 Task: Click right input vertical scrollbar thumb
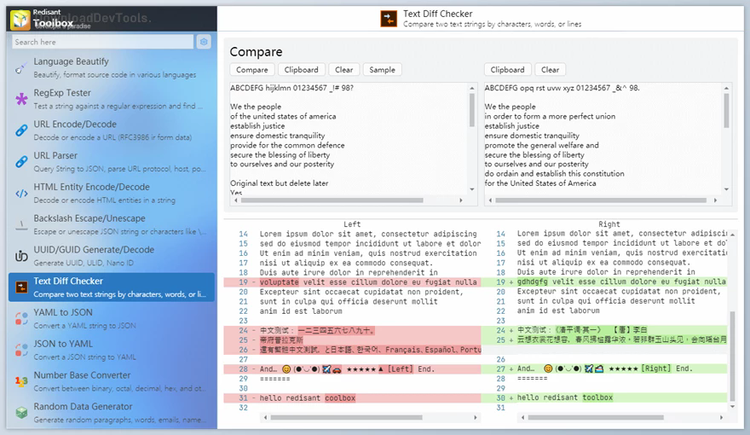(727, 111)
